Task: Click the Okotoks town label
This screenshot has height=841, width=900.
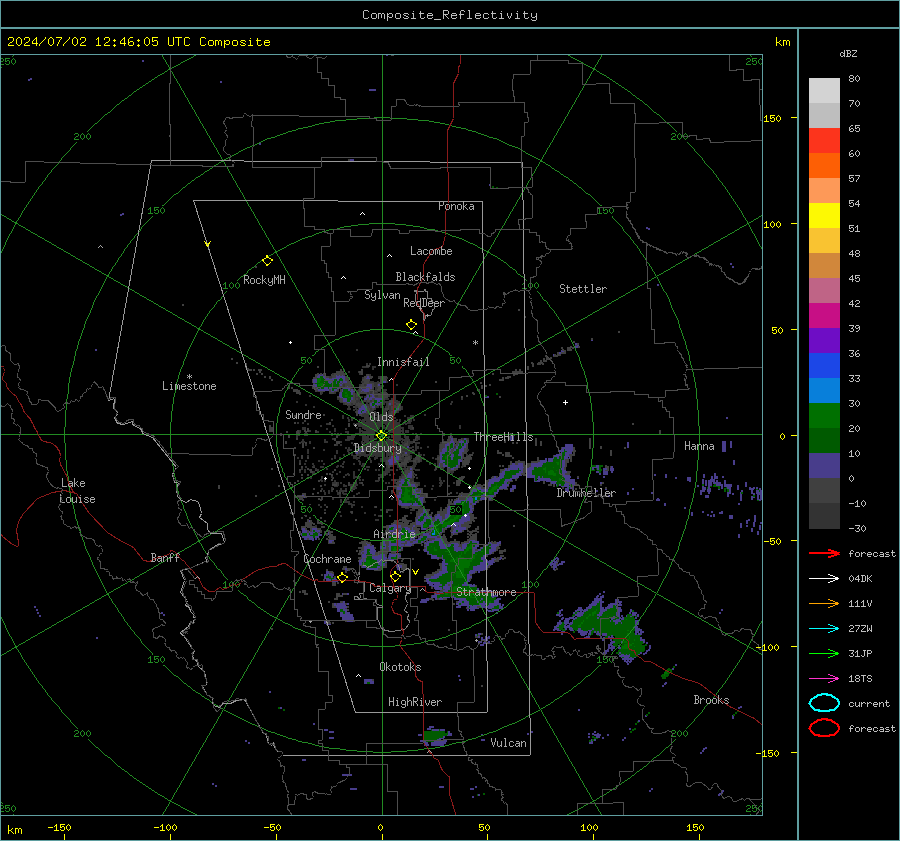Action: pos(400,667)
